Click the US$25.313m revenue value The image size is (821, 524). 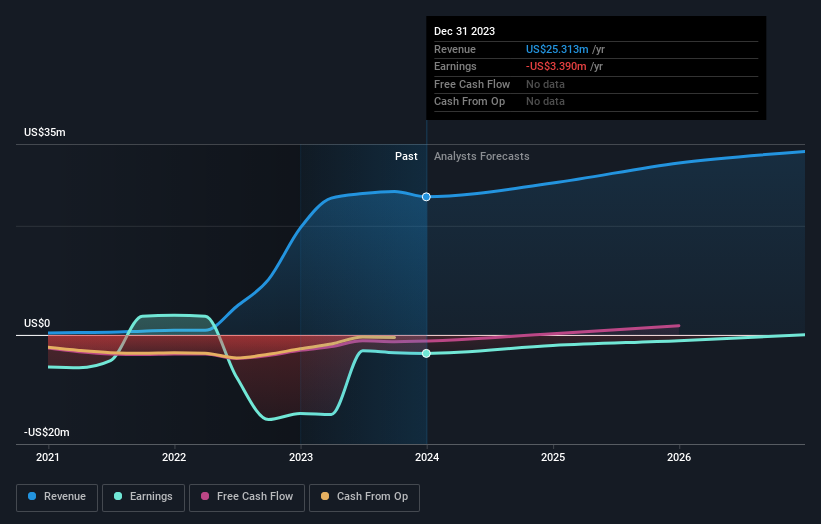pos(557,49)
